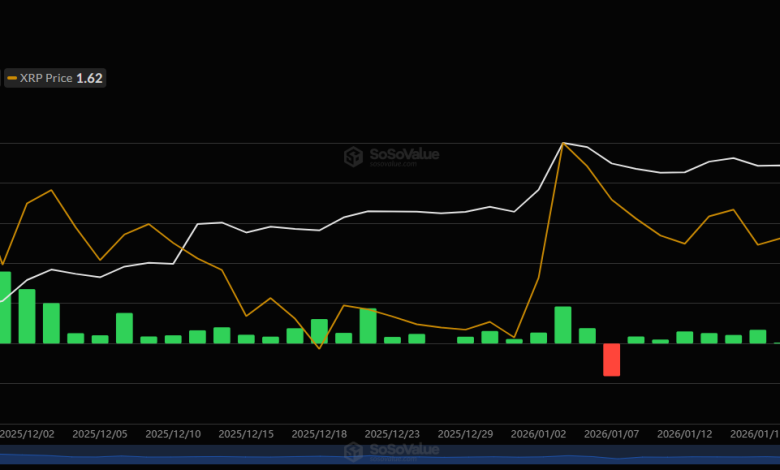This screenshot has height=470, width=780.
Task: Click the orange line's lowest dip point
Action: (x=319, y=347)
